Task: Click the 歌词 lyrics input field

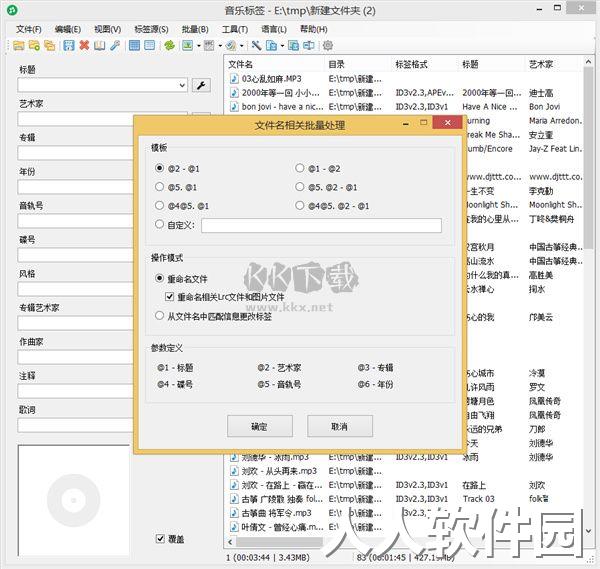Action: 75,426
